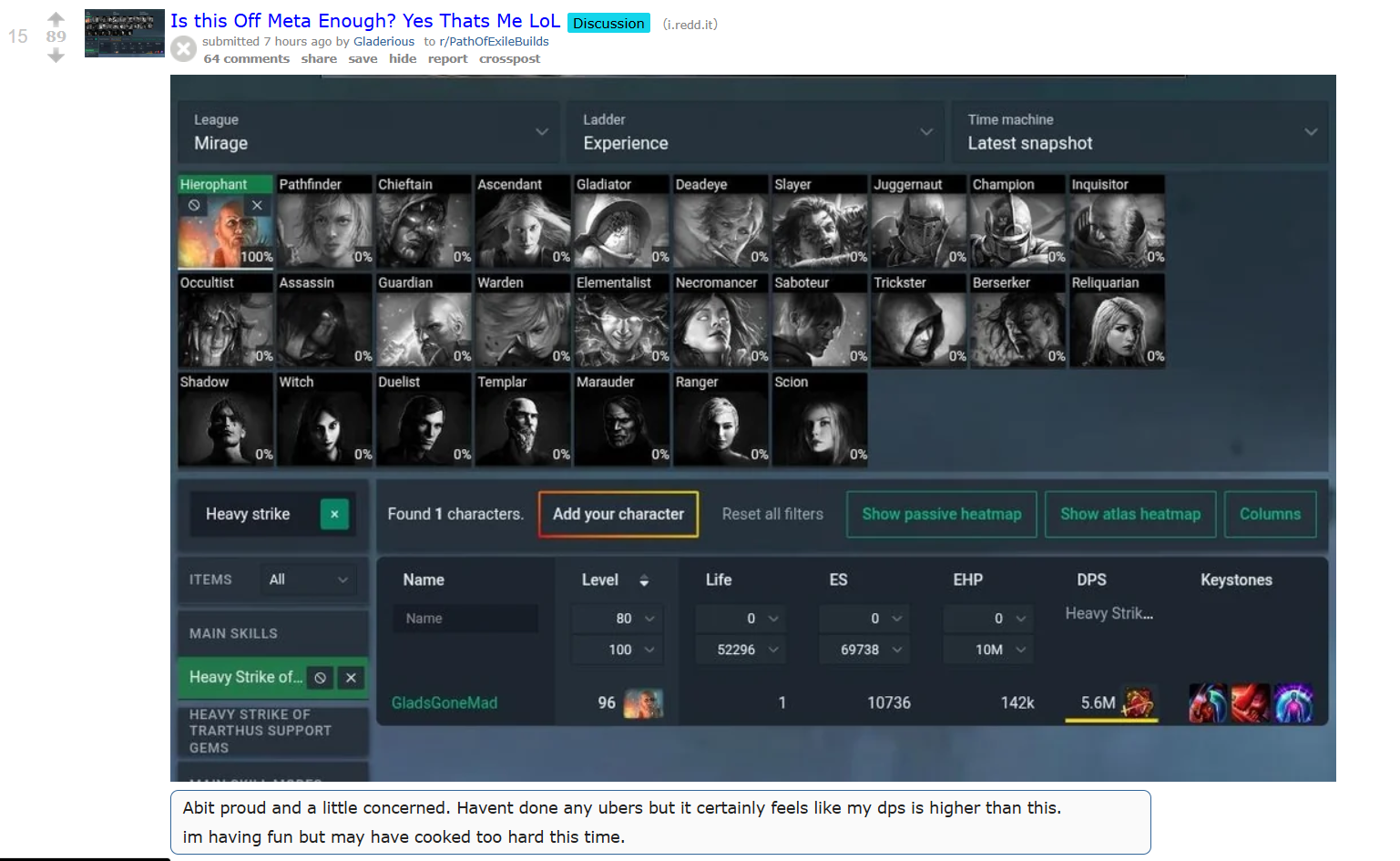Image resolution: width=1400 pixels, height=861 pixels.
Task: Type in the Name filter field
Action: click(465, 619)
